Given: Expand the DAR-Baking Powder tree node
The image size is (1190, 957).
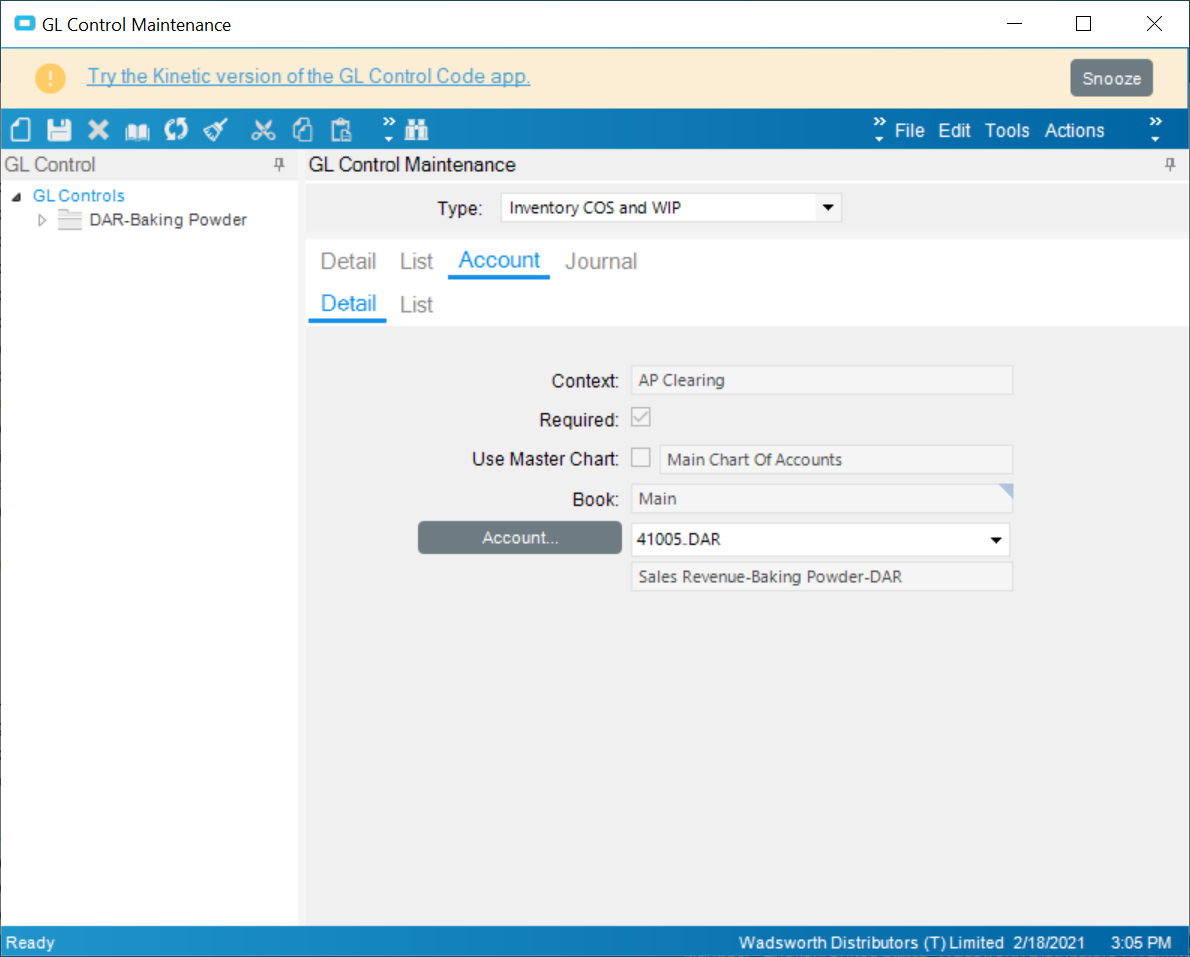Looking at the screenshot, I should click(x=42, y=220).
